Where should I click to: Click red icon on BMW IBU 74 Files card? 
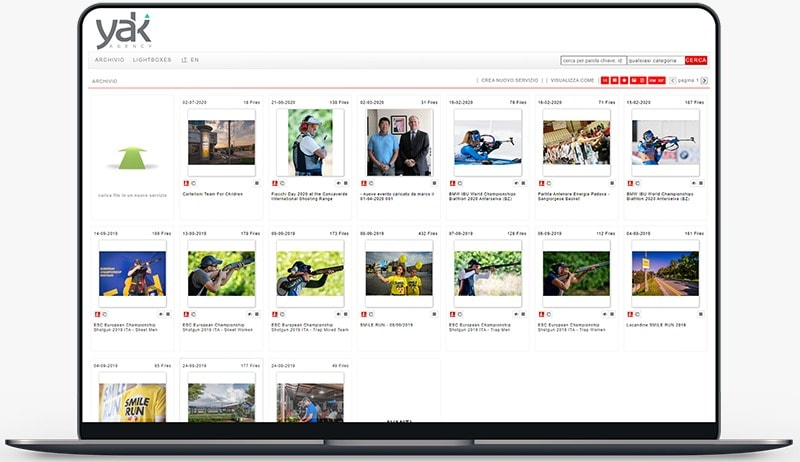453,183
